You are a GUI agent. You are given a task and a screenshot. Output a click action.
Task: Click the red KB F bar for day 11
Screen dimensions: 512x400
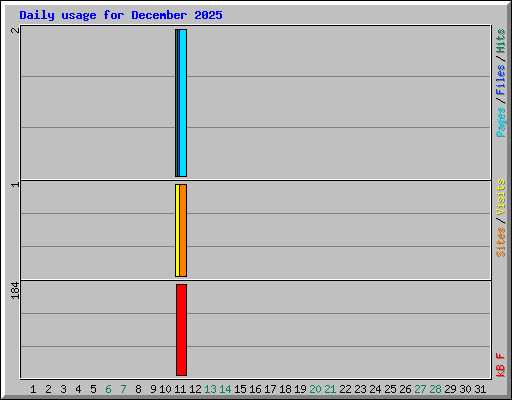[181, 330]
